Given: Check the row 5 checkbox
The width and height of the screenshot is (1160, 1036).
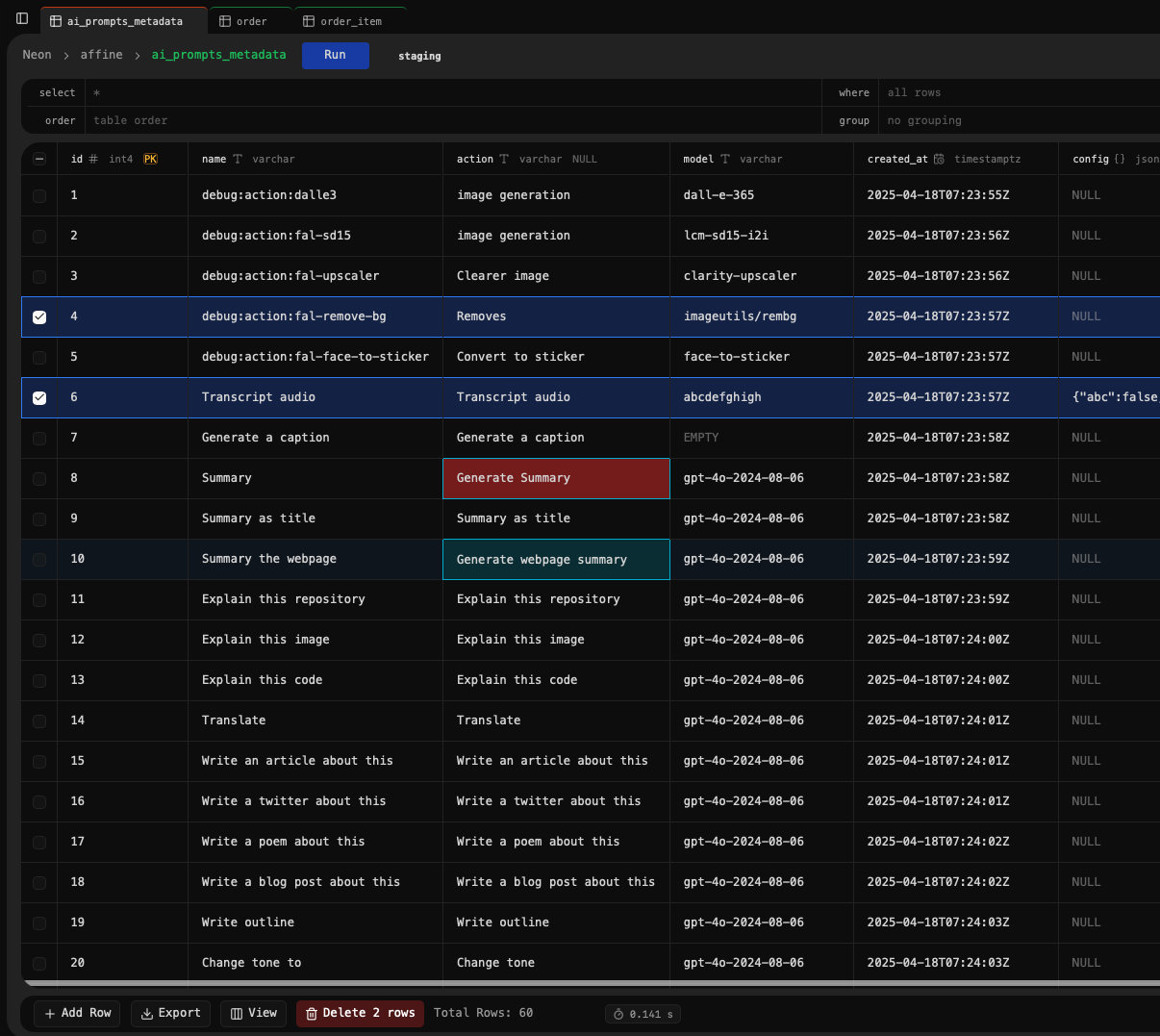Looking at the screenshot, I should click(39, 357).
